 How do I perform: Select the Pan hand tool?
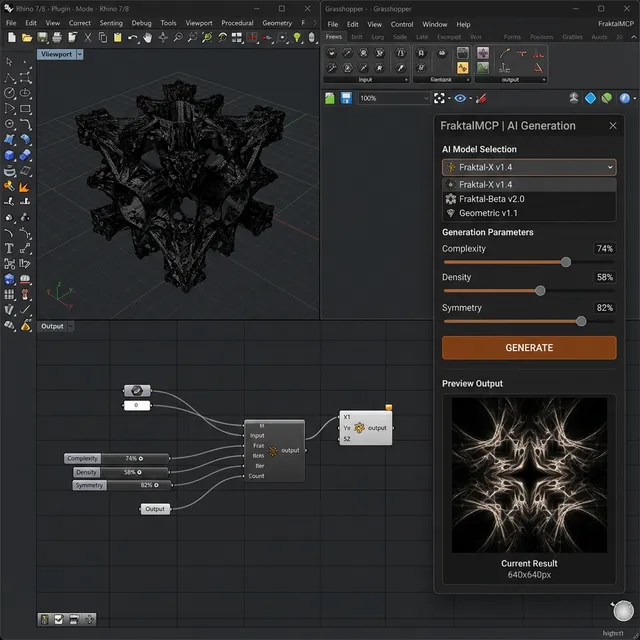pyautogui.click(x=147, y=38)
